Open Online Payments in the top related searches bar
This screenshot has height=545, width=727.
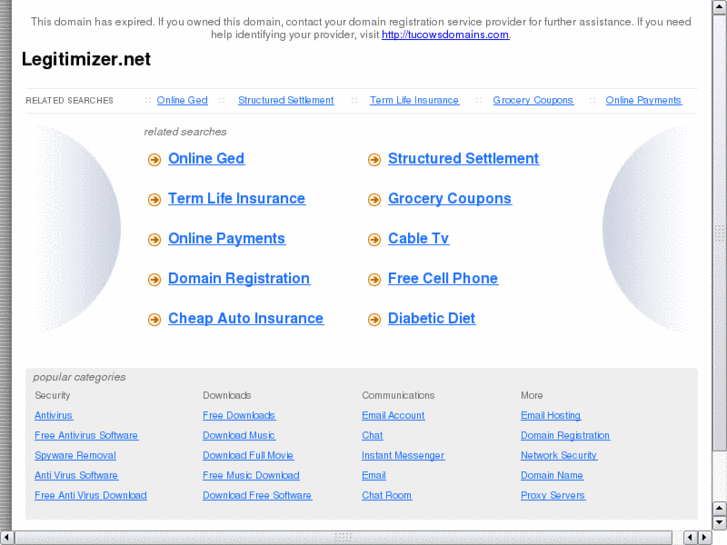point(643,100)
